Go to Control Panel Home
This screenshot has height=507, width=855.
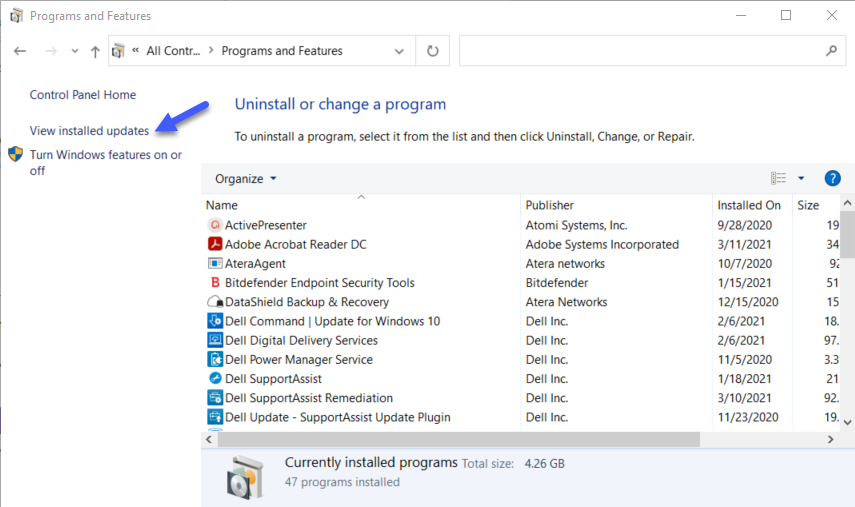pyautogui.click(x=83, y=95)
